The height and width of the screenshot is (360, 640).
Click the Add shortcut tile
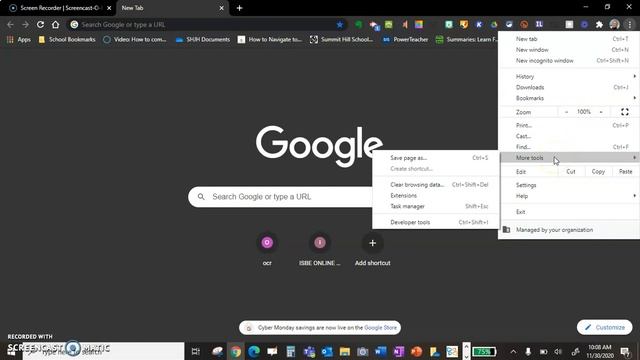[372, 249]
